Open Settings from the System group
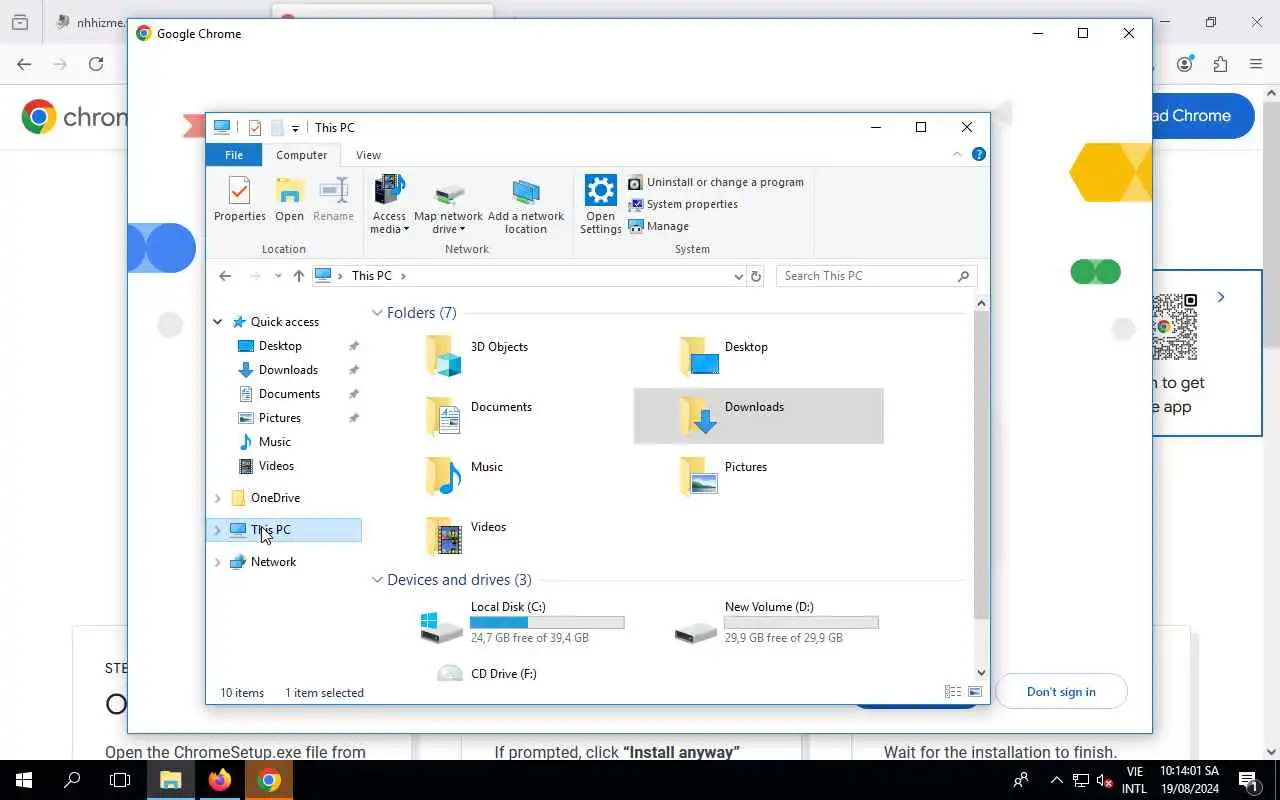This screenshot has width=1280, height=800. click(601, 205)
